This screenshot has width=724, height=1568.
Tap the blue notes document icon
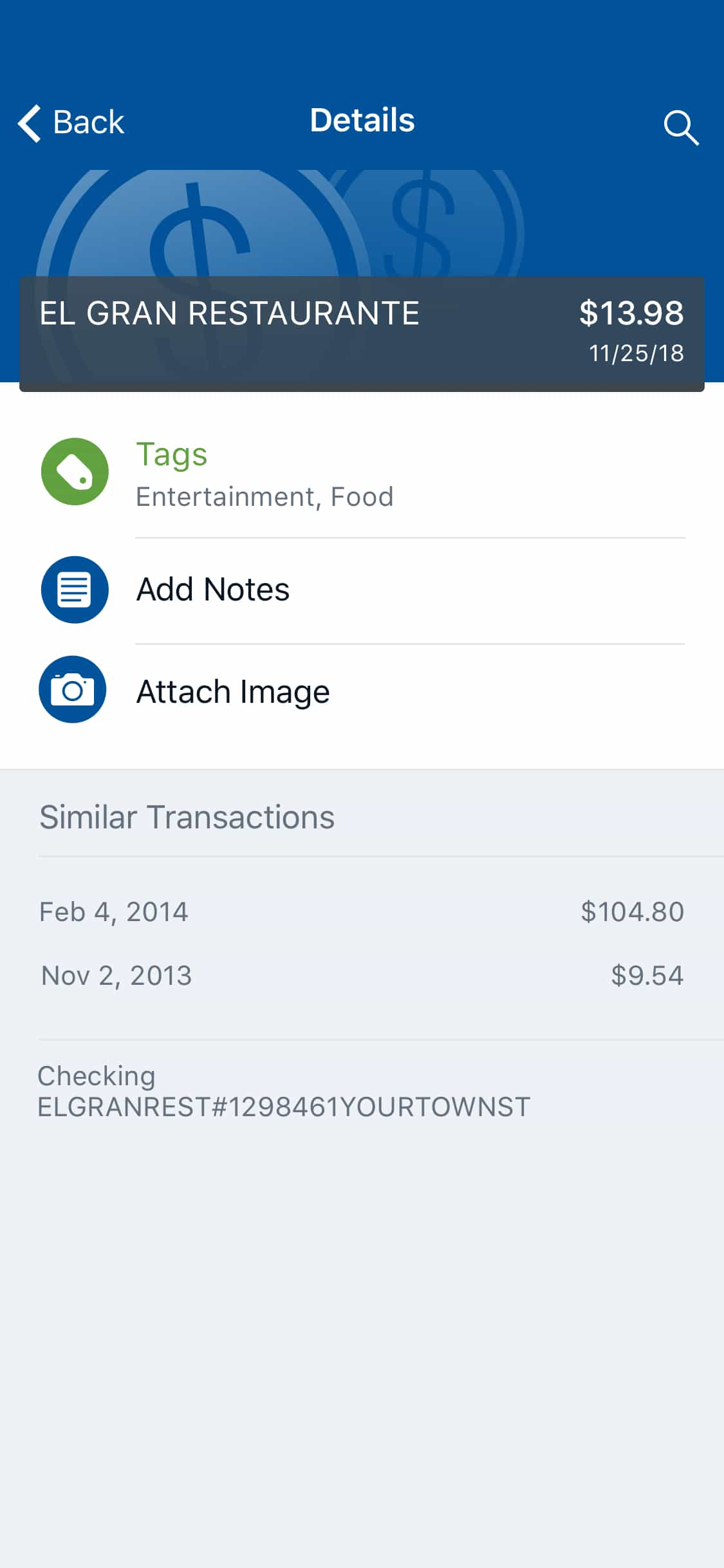75,590
